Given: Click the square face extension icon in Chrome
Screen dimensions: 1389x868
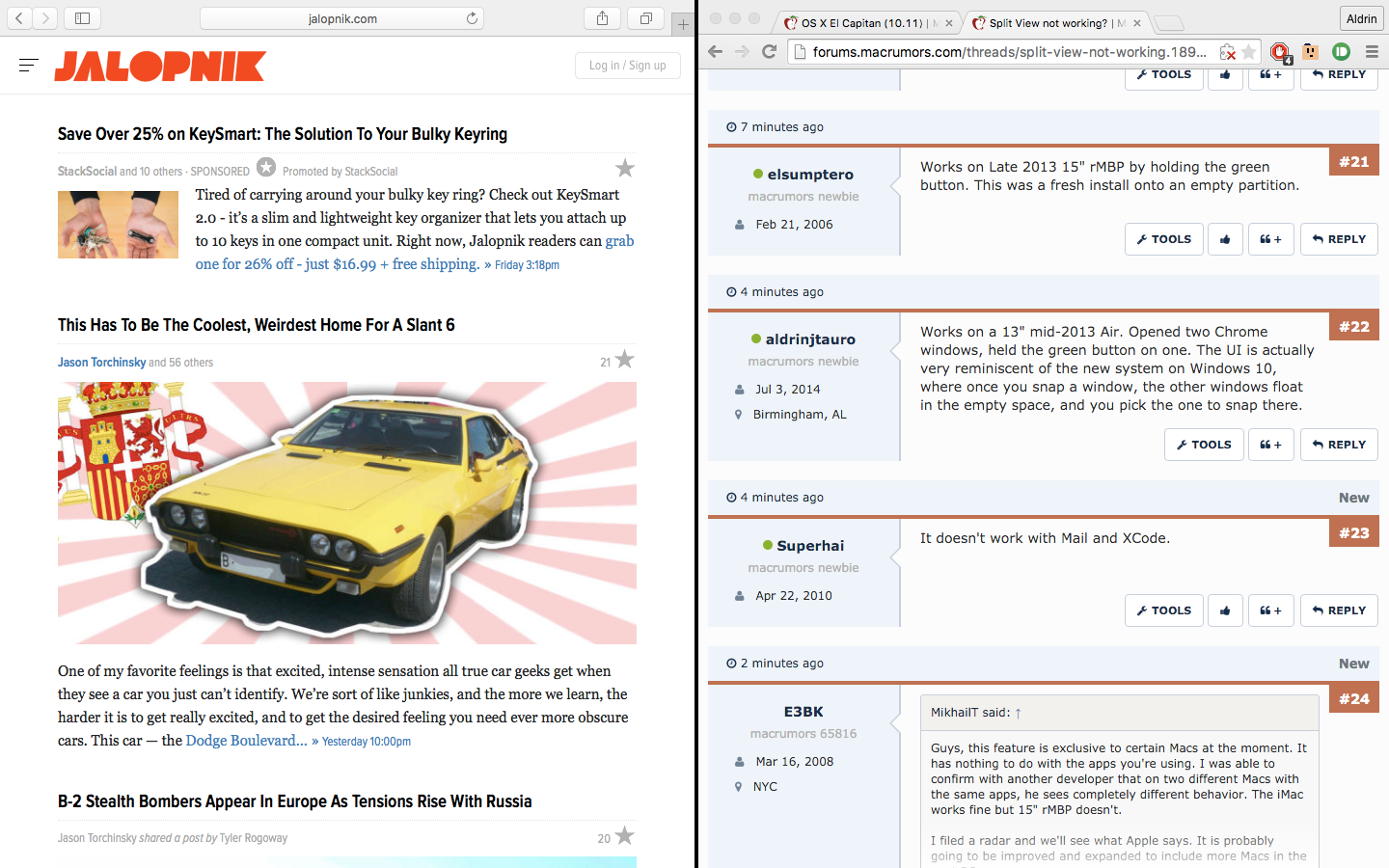Looking at the screenshot, I should [1310, 52].
